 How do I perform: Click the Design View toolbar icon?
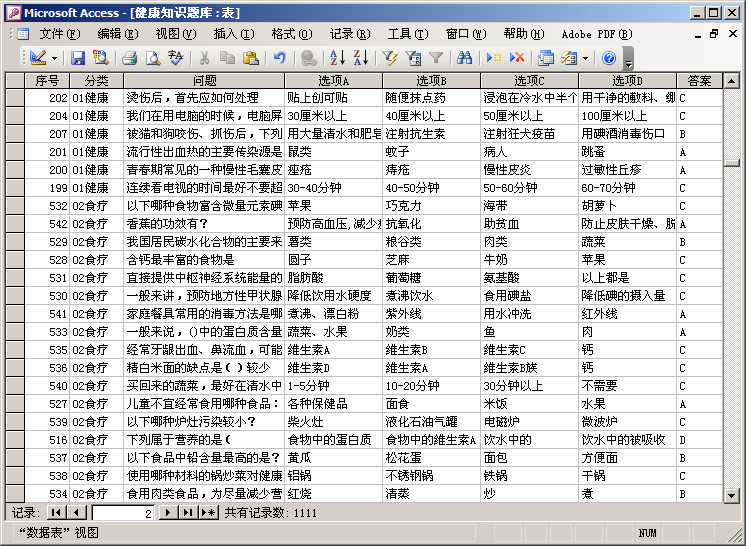coord(38,58)
